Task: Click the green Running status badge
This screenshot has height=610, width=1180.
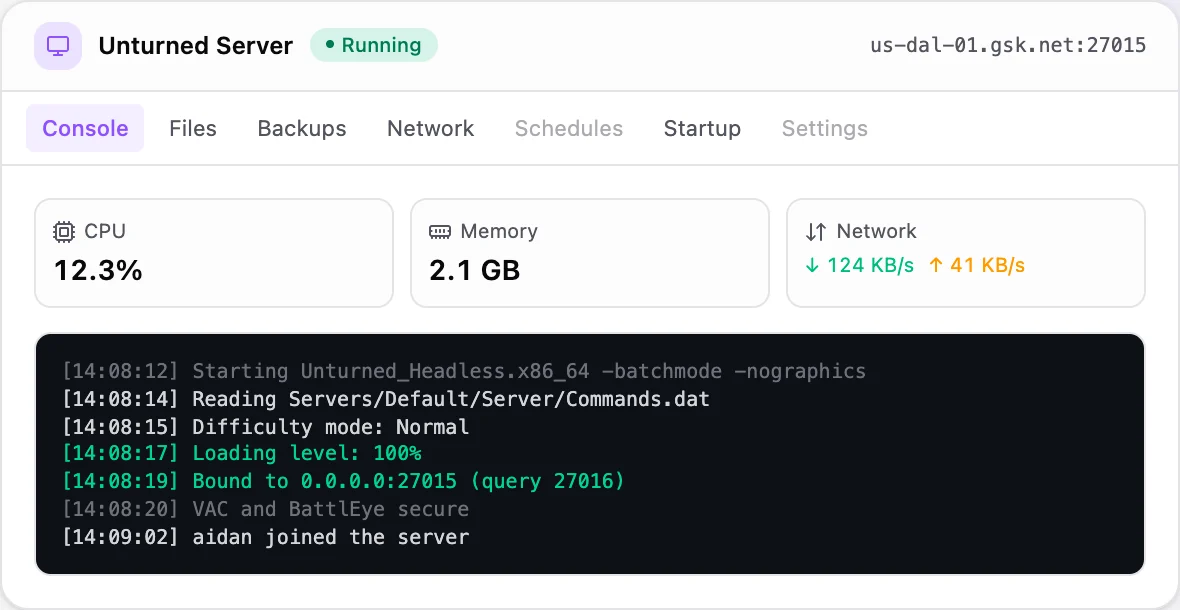Action: [374, 45]
